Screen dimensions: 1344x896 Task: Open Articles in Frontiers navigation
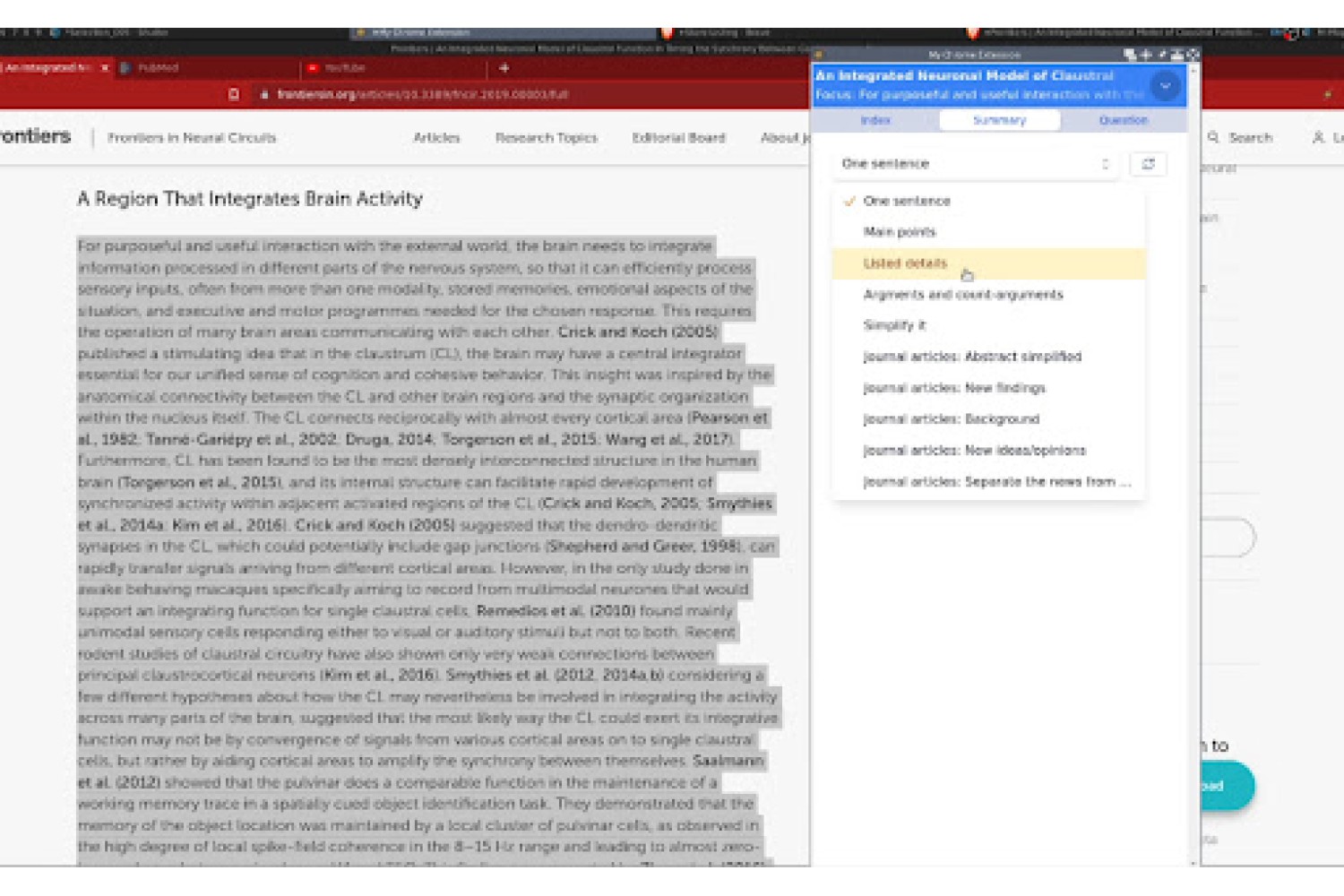436,138
